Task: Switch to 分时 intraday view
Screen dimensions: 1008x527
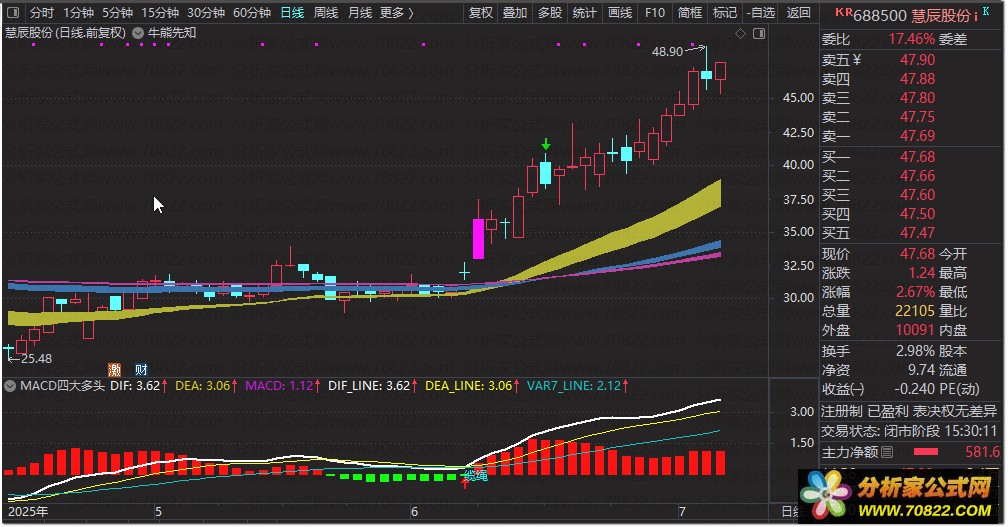Action: [42, 12]
